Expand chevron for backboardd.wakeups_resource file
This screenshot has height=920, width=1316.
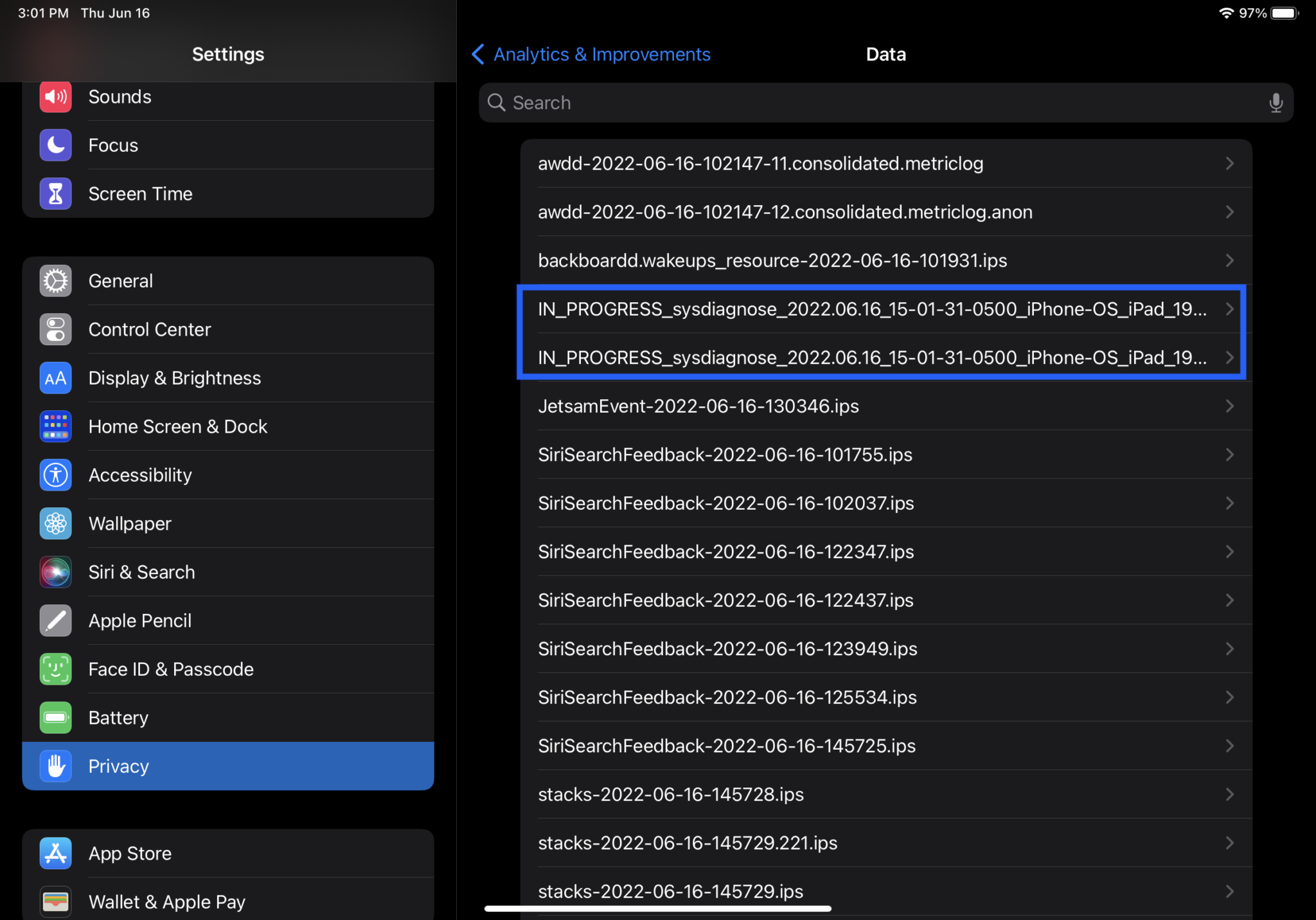(x=1229, y=260)
